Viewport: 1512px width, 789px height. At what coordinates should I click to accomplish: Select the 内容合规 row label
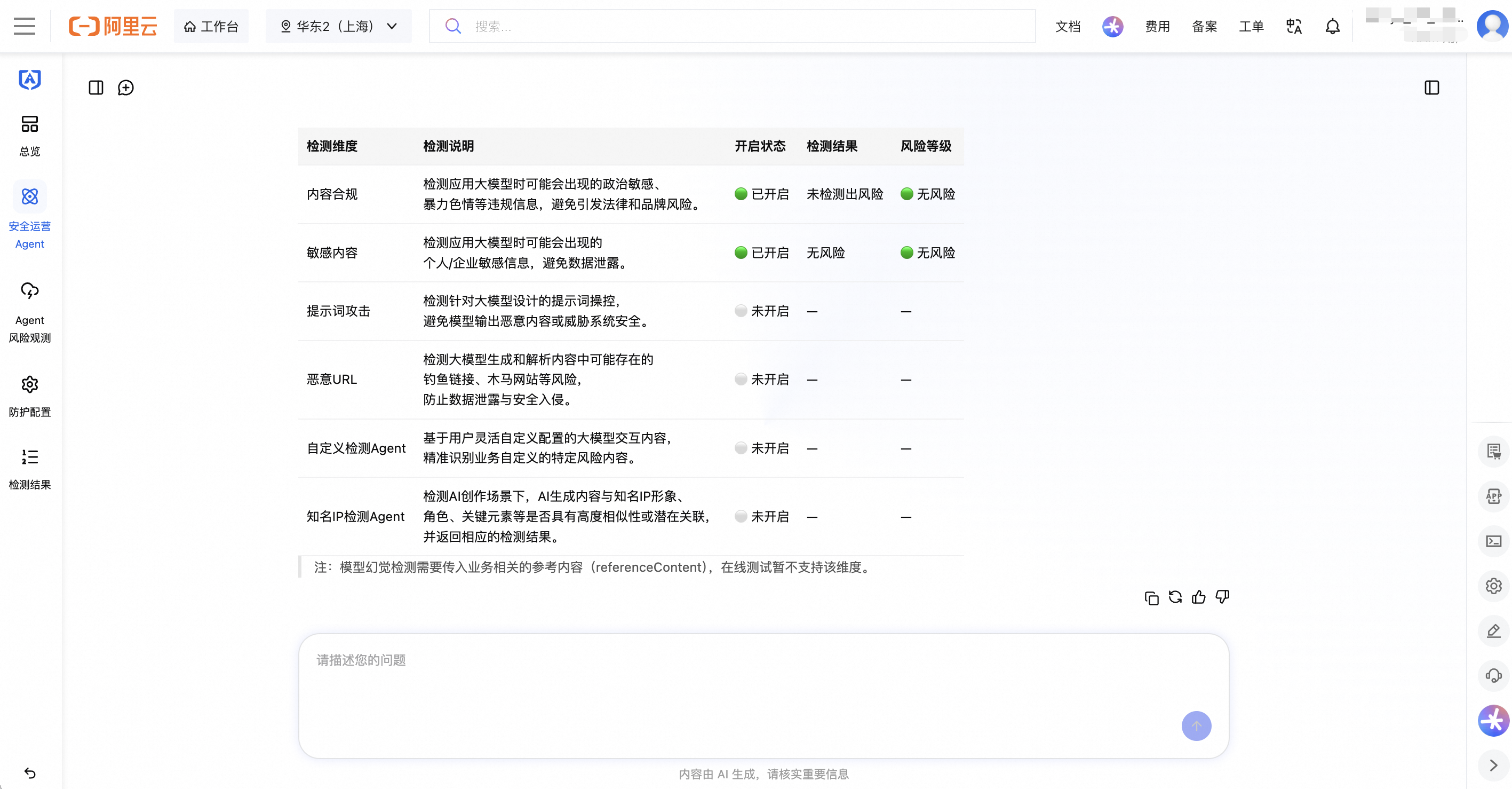(332, 194)
